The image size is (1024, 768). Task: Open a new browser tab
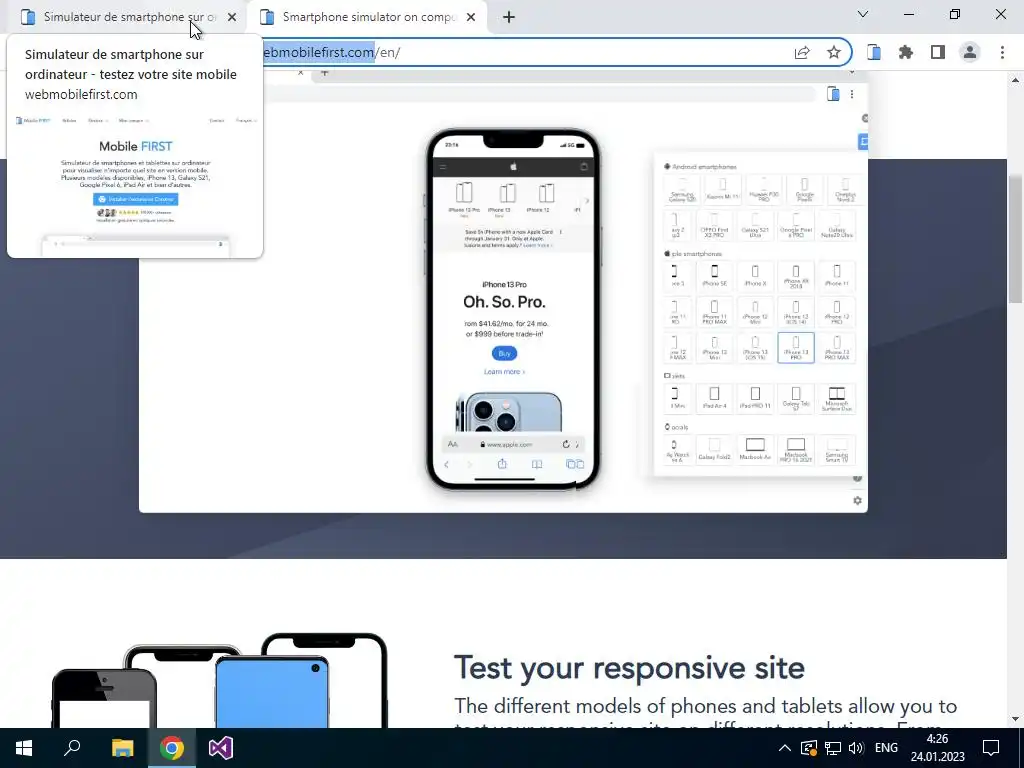[x=509, y=18]
